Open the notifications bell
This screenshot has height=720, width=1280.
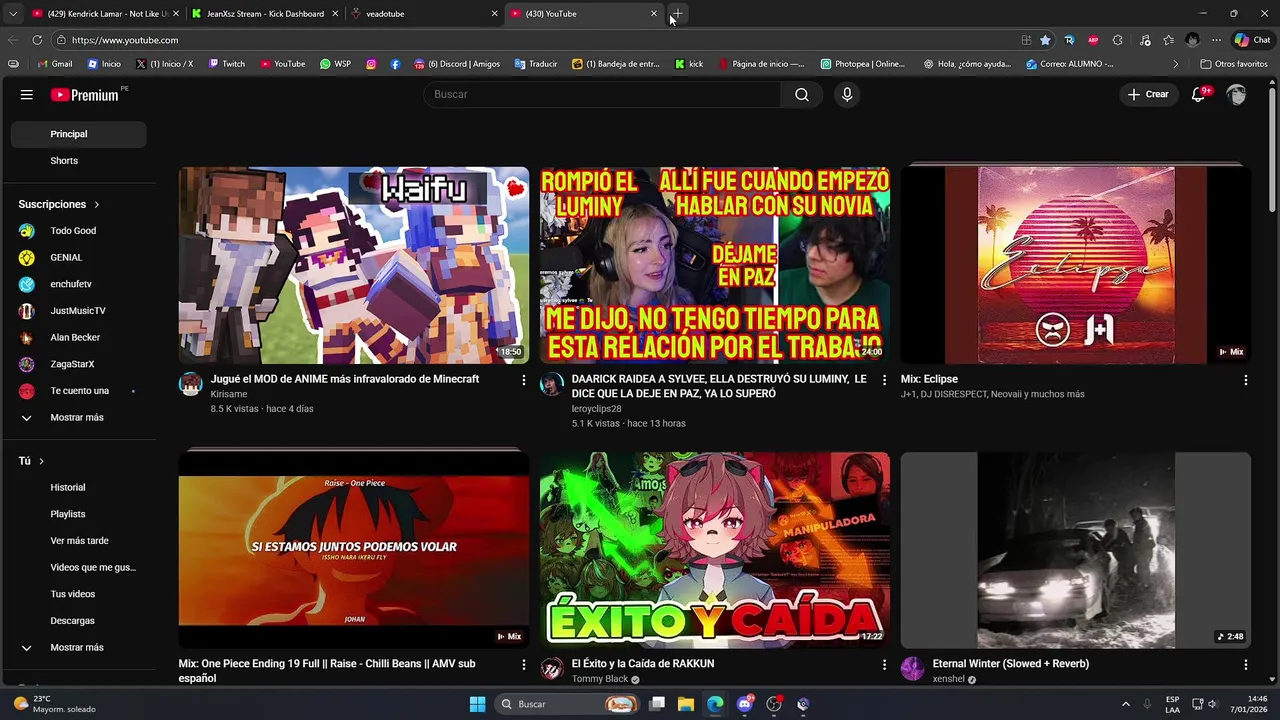pos(1198,94)
